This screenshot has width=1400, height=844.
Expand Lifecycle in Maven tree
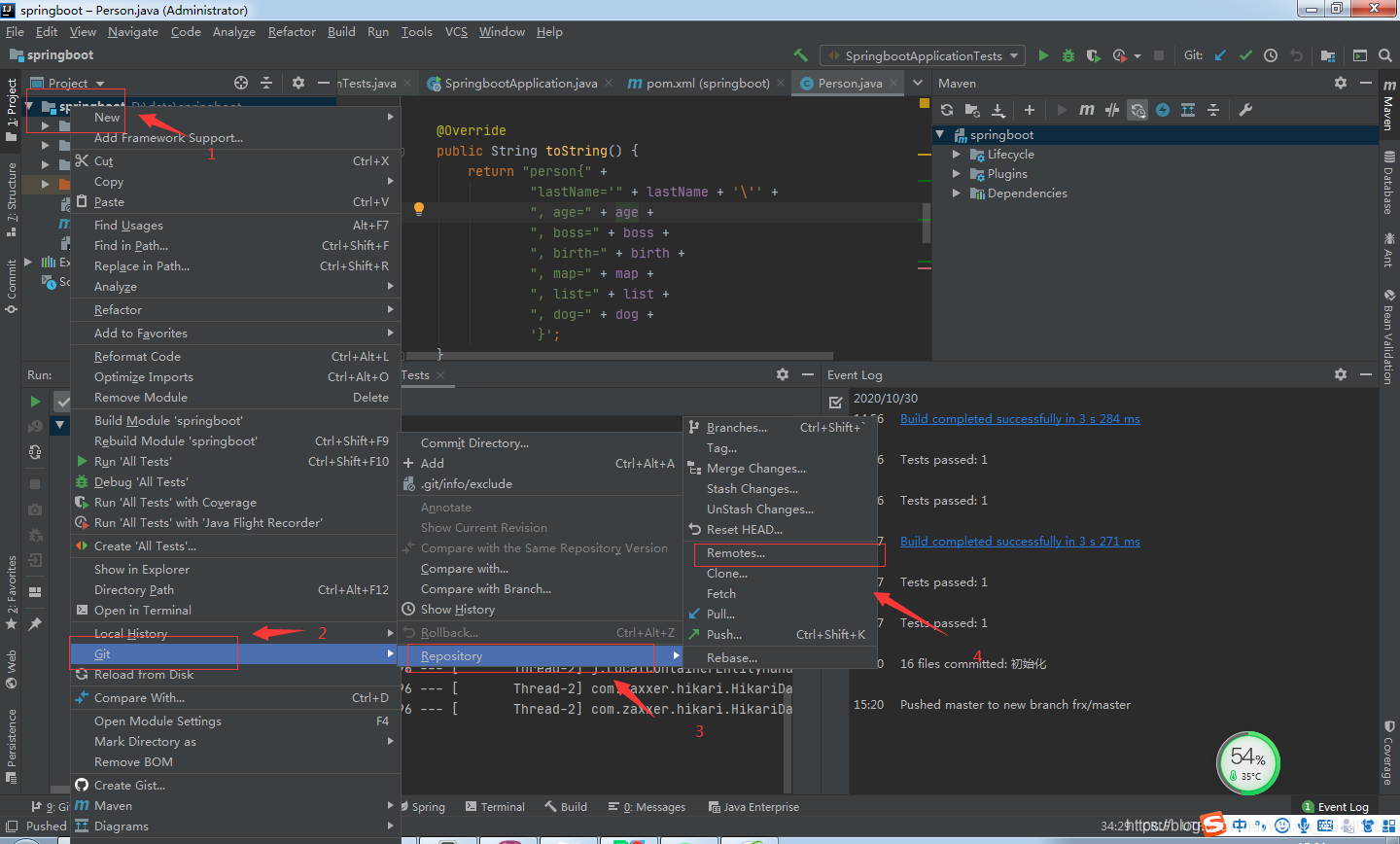(x=957, y=154)
